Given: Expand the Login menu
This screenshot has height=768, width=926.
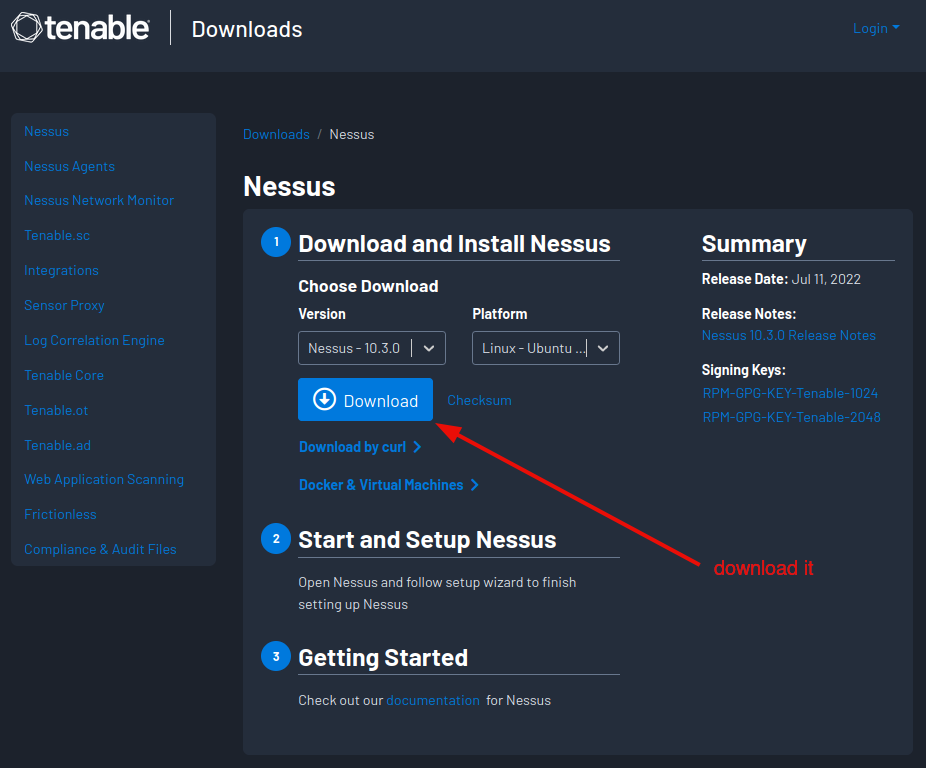Looking at the screenshot, I should 875,28.
